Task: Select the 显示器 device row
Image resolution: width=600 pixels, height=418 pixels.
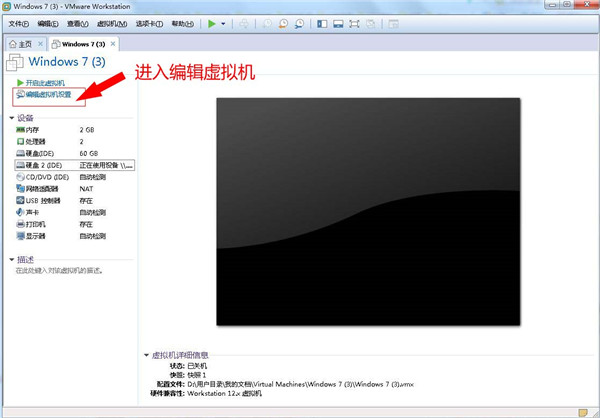Action: (74, 236)
